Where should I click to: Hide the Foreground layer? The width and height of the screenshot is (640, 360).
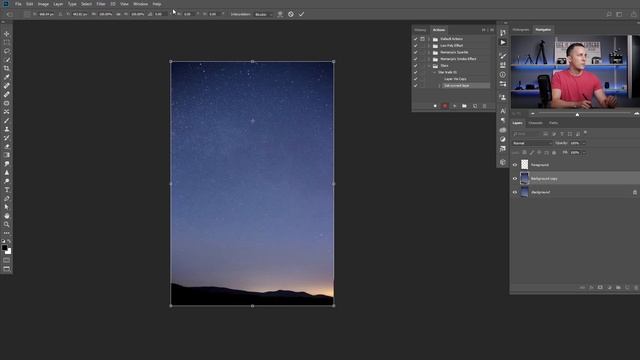click(x=515, y=165)
